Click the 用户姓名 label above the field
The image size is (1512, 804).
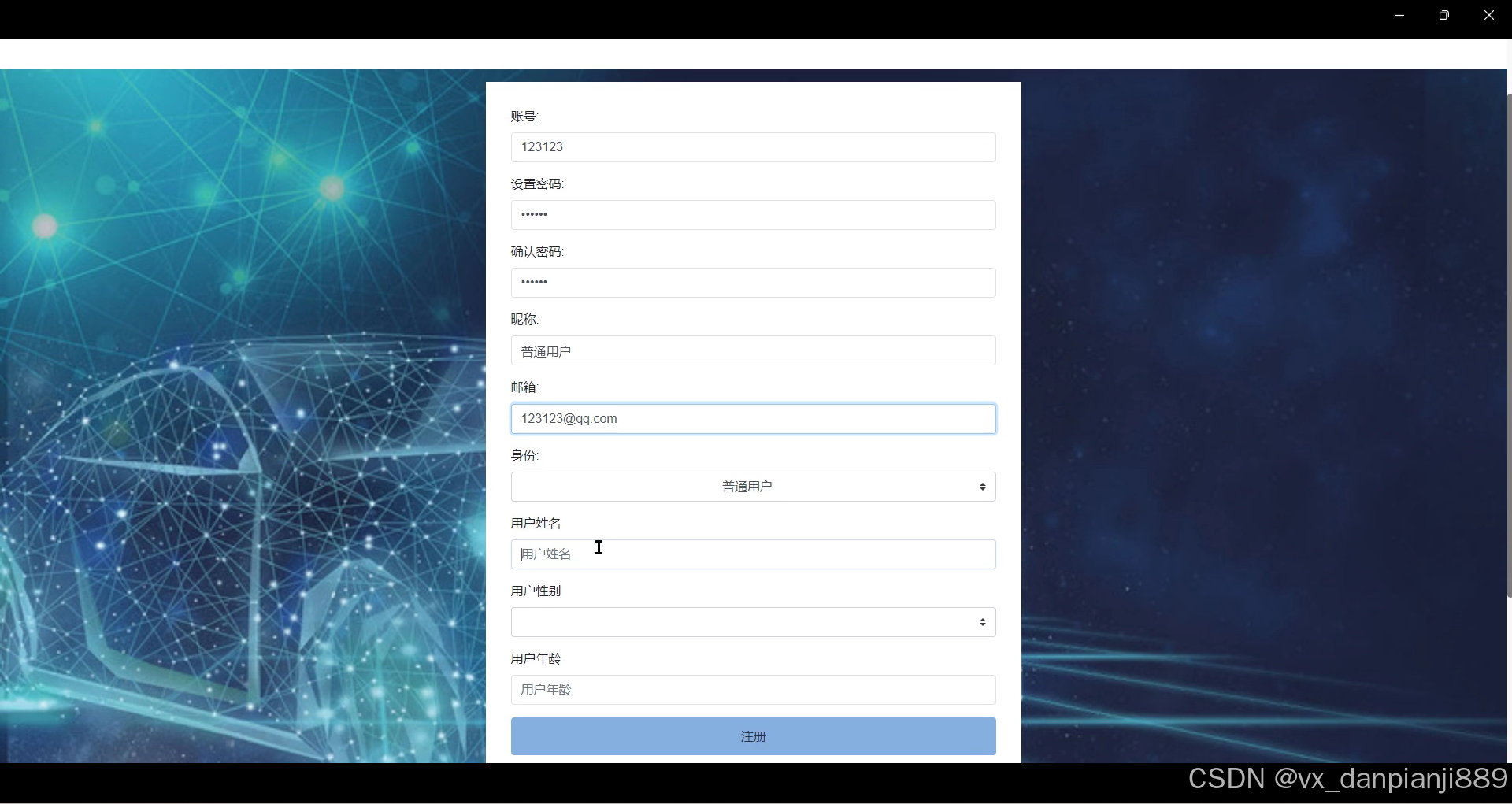tap(535, 524)
